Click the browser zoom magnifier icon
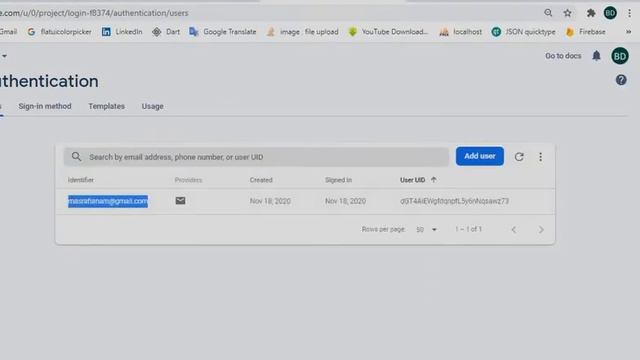The width and height of the screenshot is (640, 360). (548, 13)
